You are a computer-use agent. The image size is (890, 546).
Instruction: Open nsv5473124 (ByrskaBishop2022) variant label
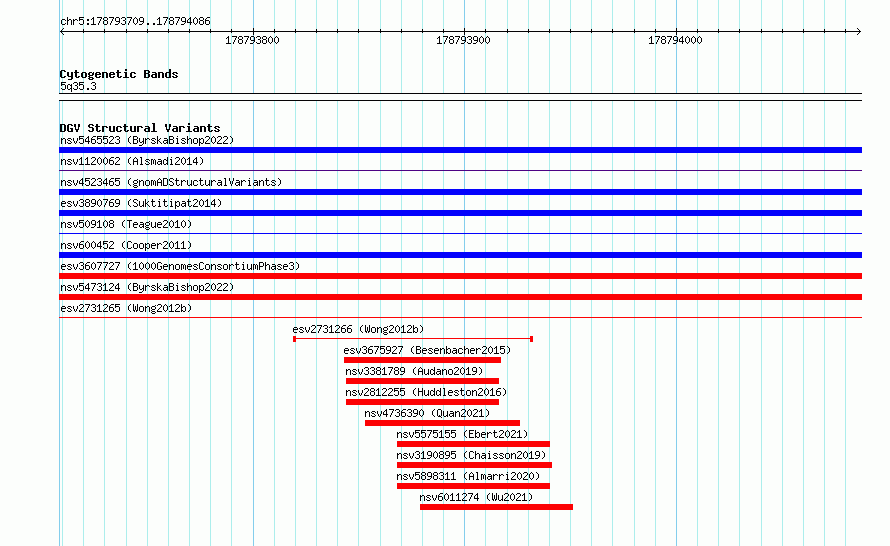click(147, 287)
